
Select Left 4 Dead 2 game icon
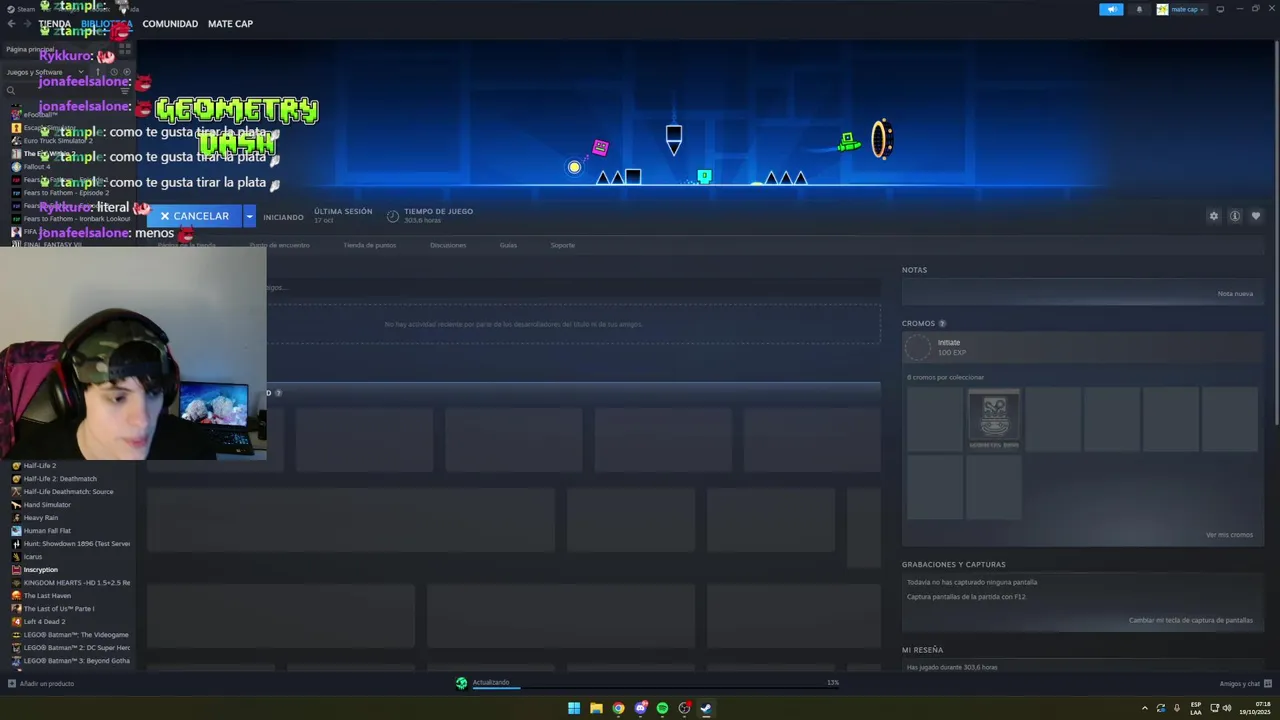coord(16,622)
